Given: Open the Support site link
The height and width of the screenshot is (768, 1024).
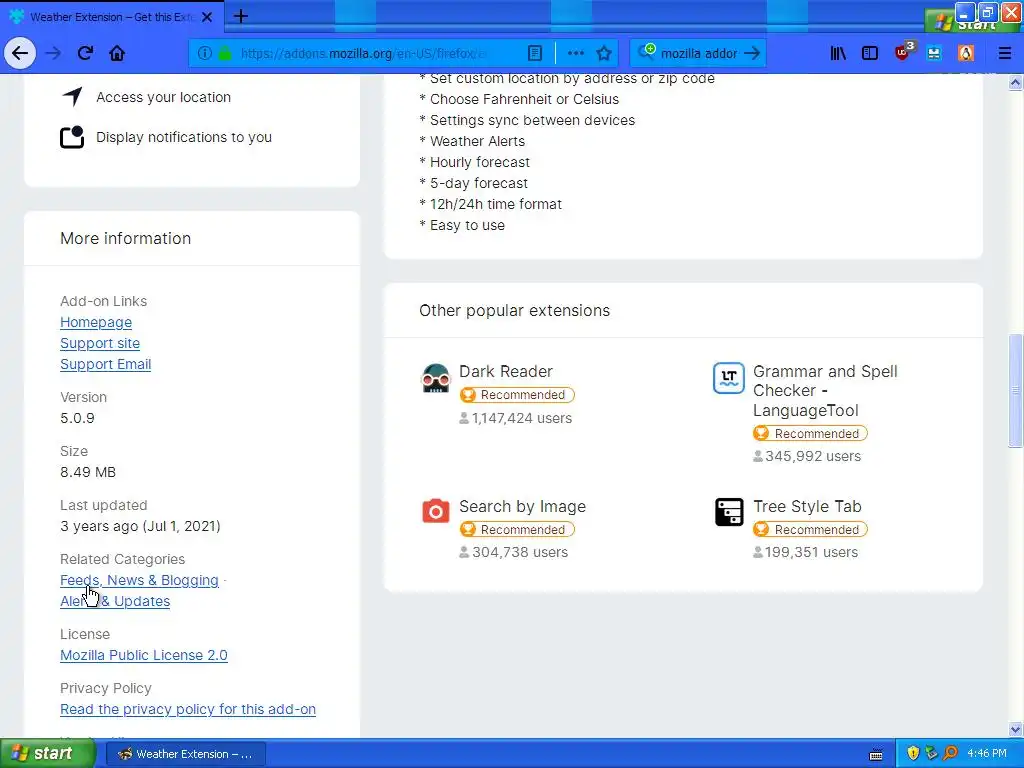Looking at the screenshot, I should coord(100,344).
